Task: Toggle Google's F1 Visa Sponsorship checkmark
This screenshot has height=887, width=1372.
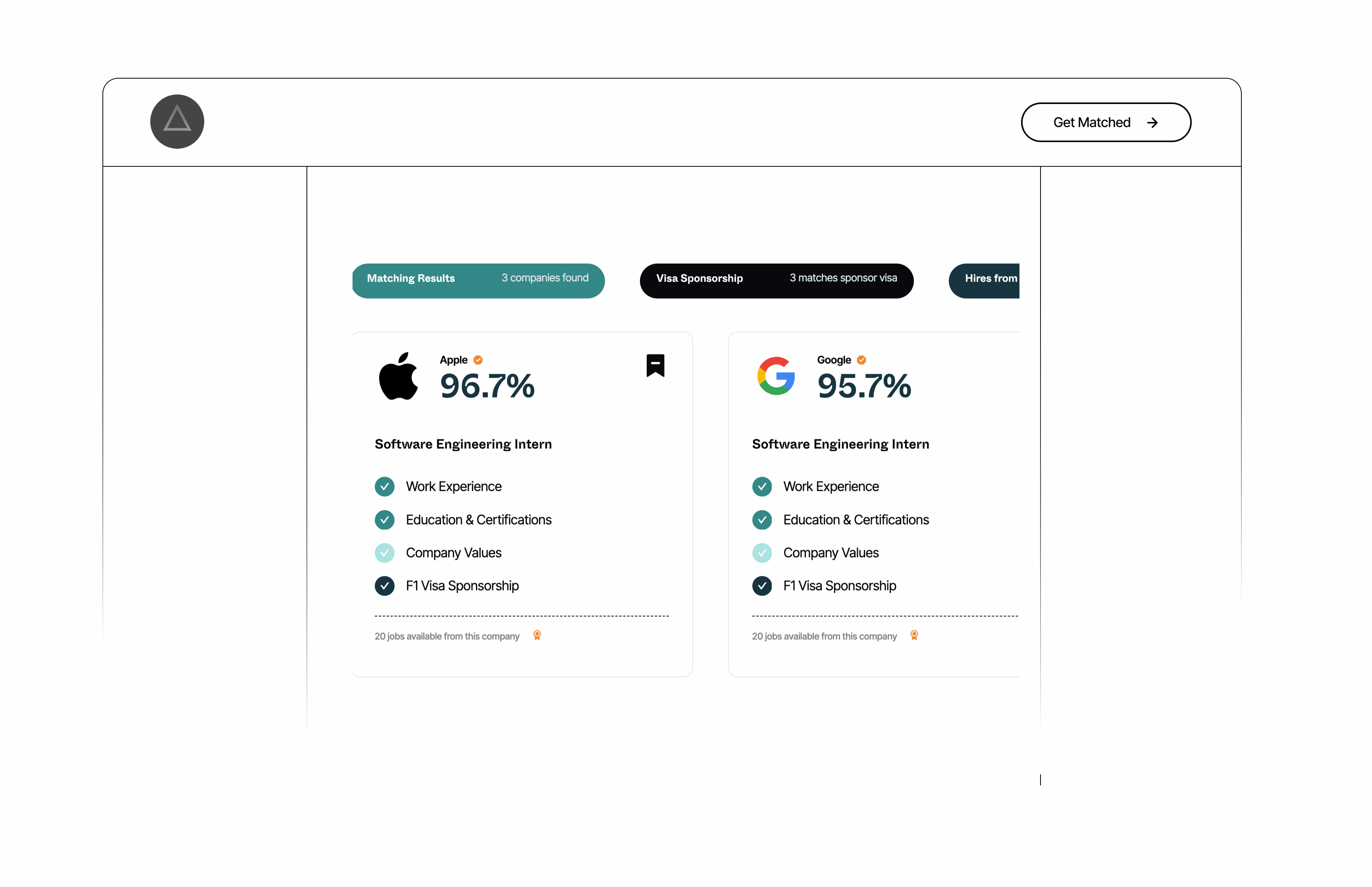Action: coord(762,586)
